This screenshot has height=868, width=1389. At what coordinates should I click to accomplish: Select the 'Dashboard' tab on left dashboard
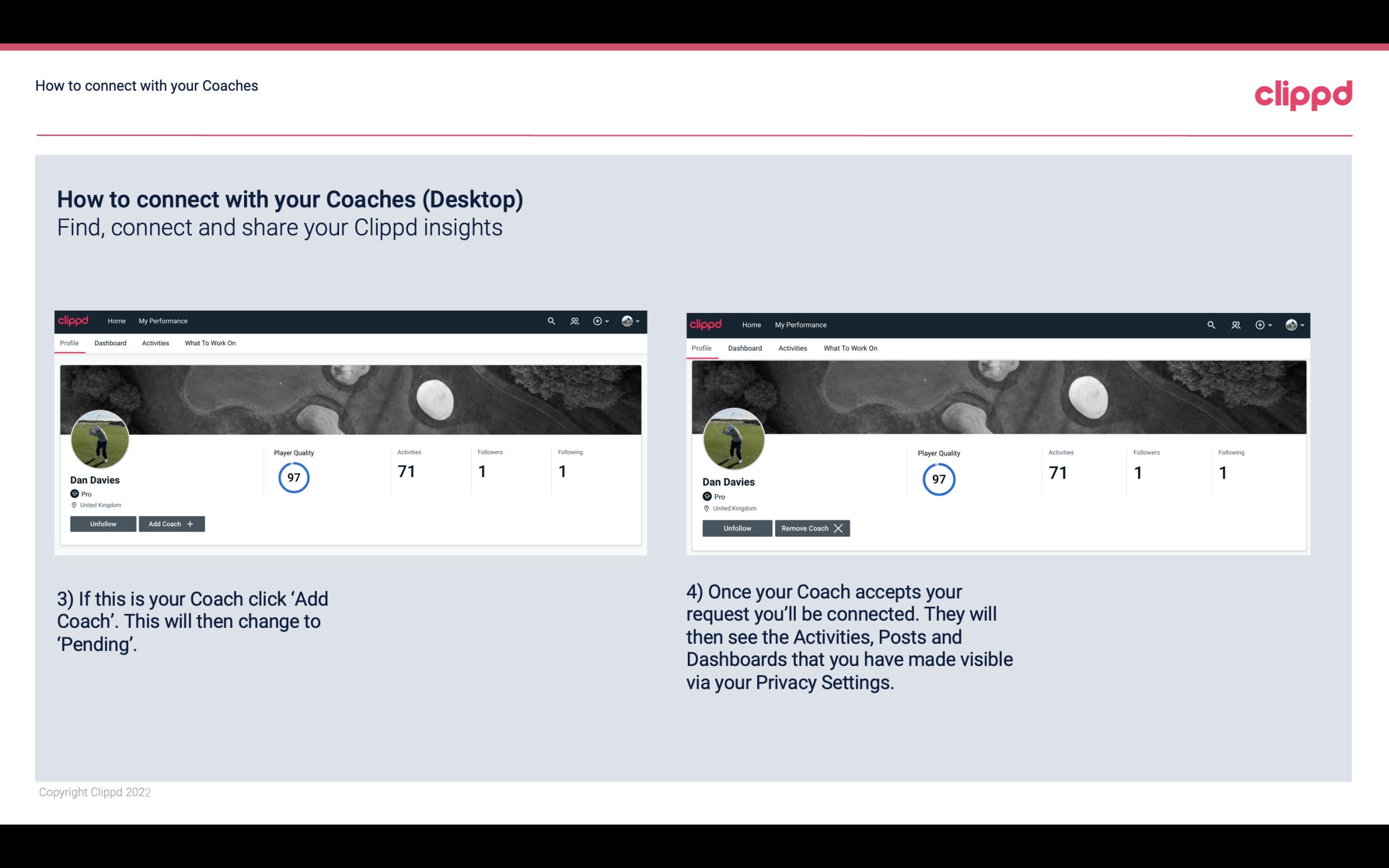tap(110, 343)
